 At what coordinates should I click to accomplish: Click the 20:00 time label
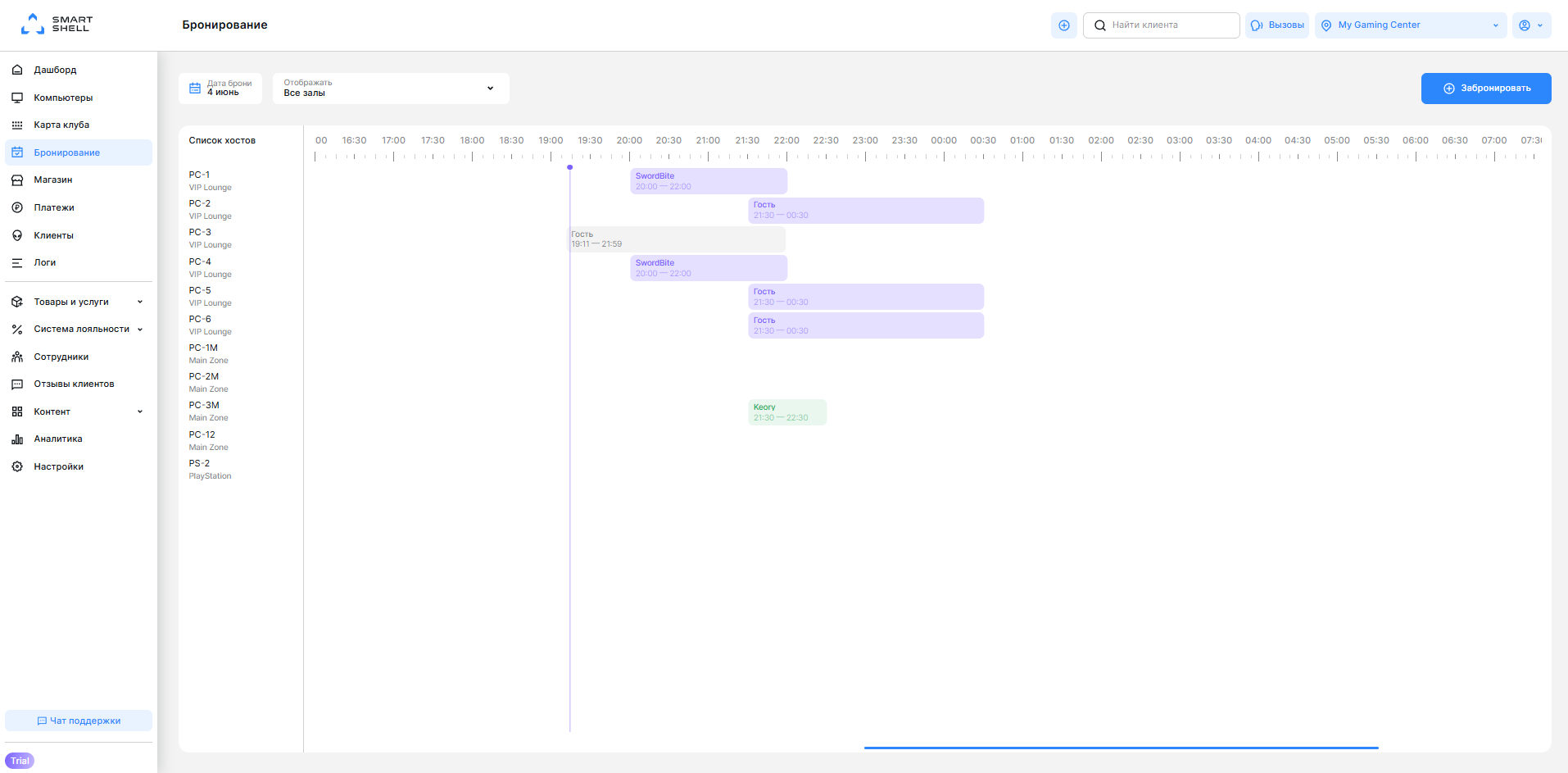[629, 140]
